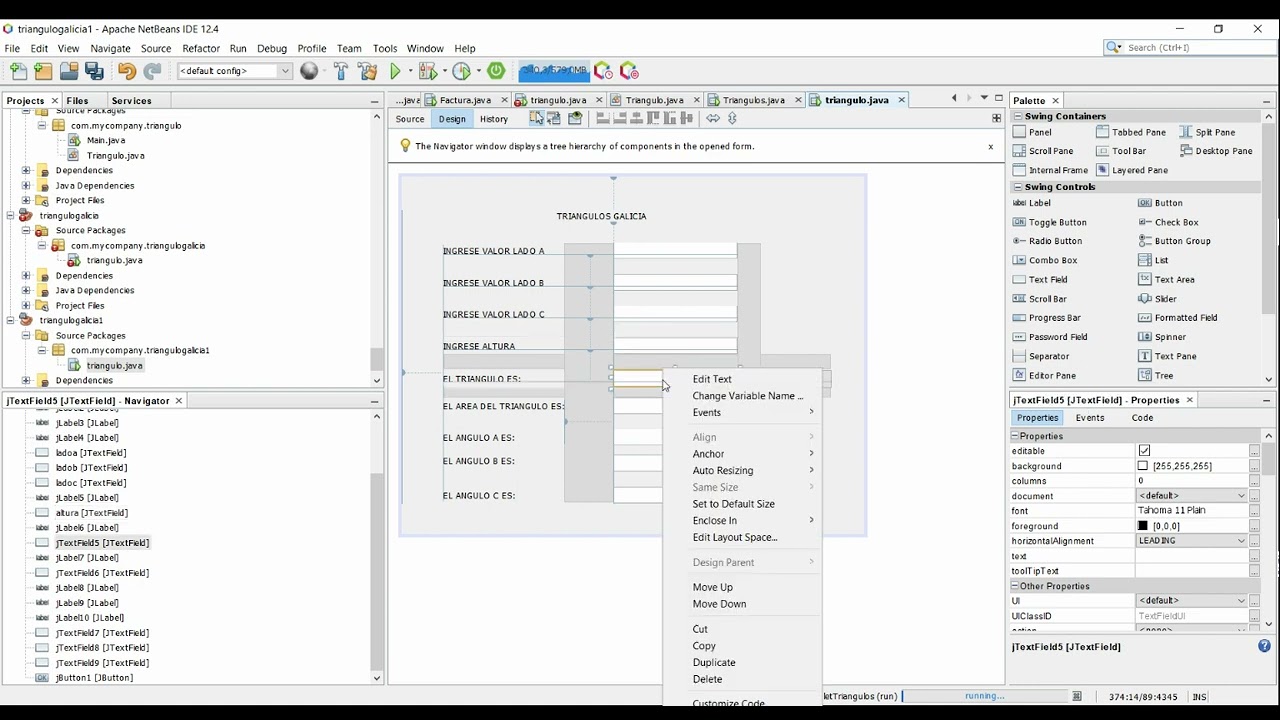Click the Preview Design icon

[x=575, y=118]
